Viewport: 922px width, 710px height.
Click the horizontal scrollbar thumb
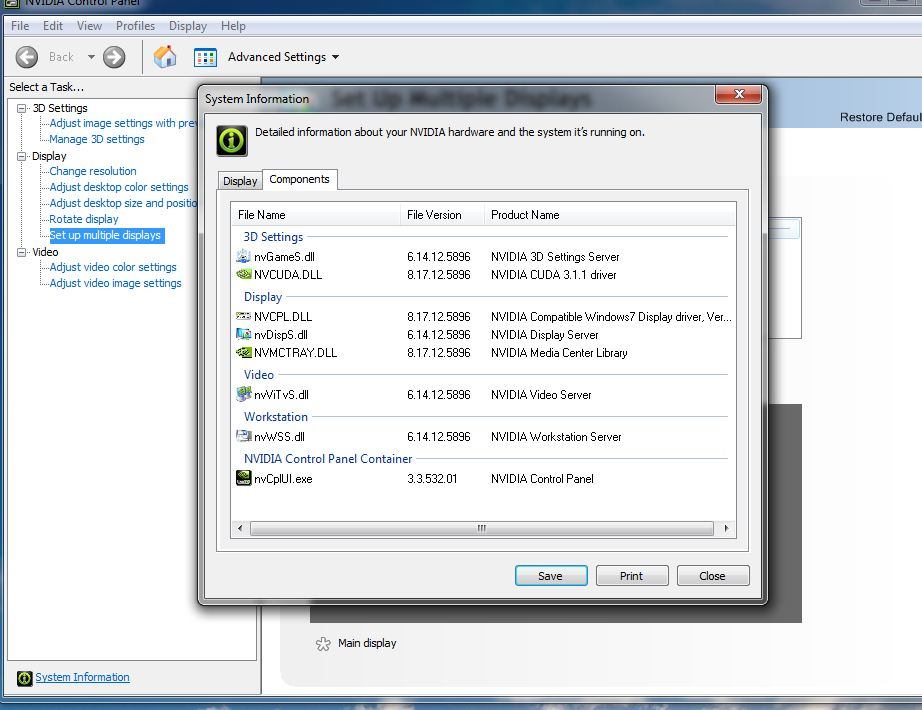482,528
